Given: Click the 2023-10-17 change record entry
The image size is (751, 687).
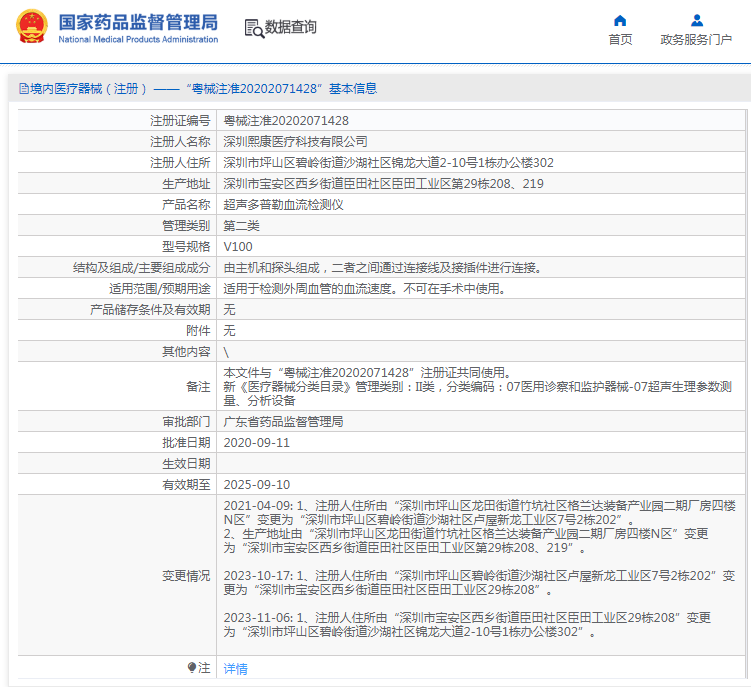Looking at the screenshot, I should point(479,583).
